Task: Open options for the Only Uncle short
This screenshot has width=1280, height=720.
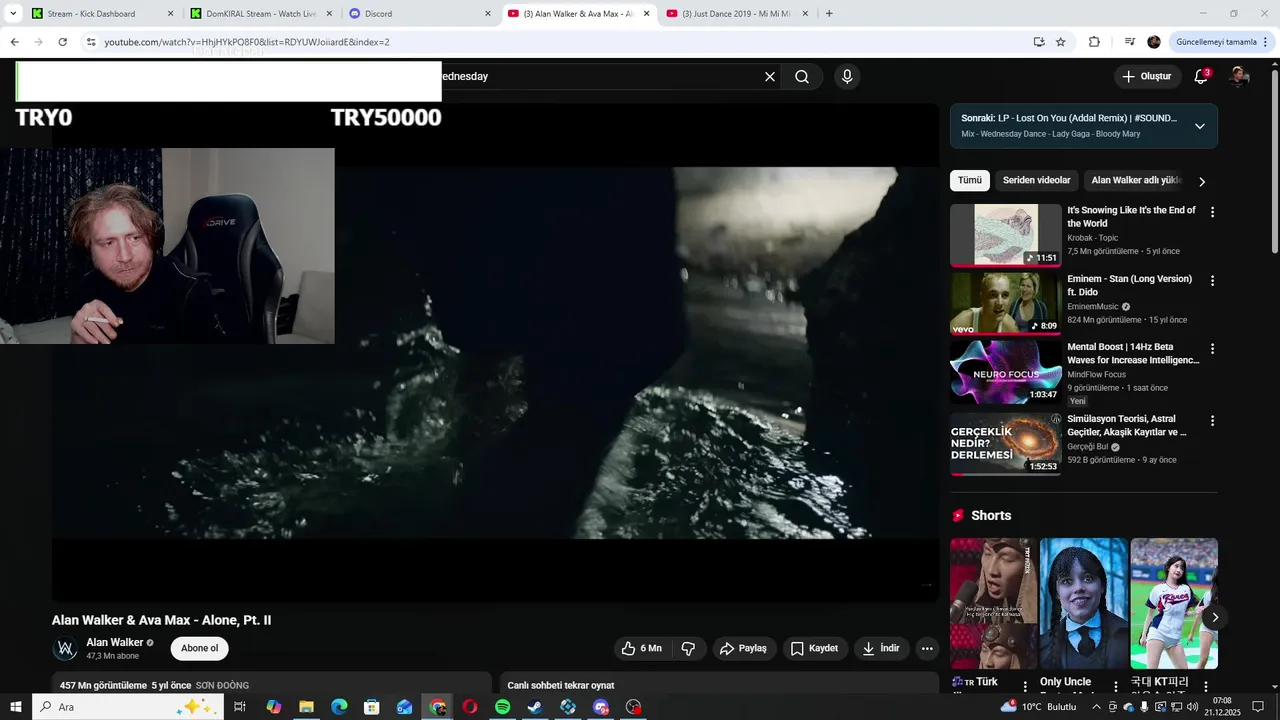Action: point(1116,687)
